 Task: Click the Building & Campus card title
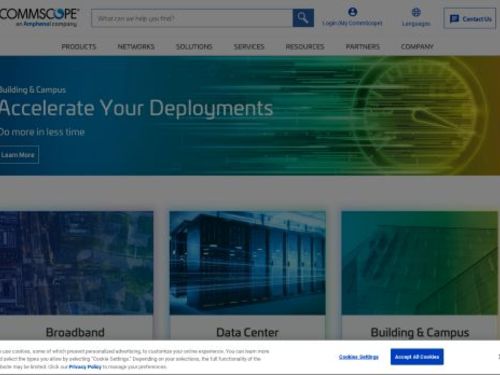(x=420, y=333)
